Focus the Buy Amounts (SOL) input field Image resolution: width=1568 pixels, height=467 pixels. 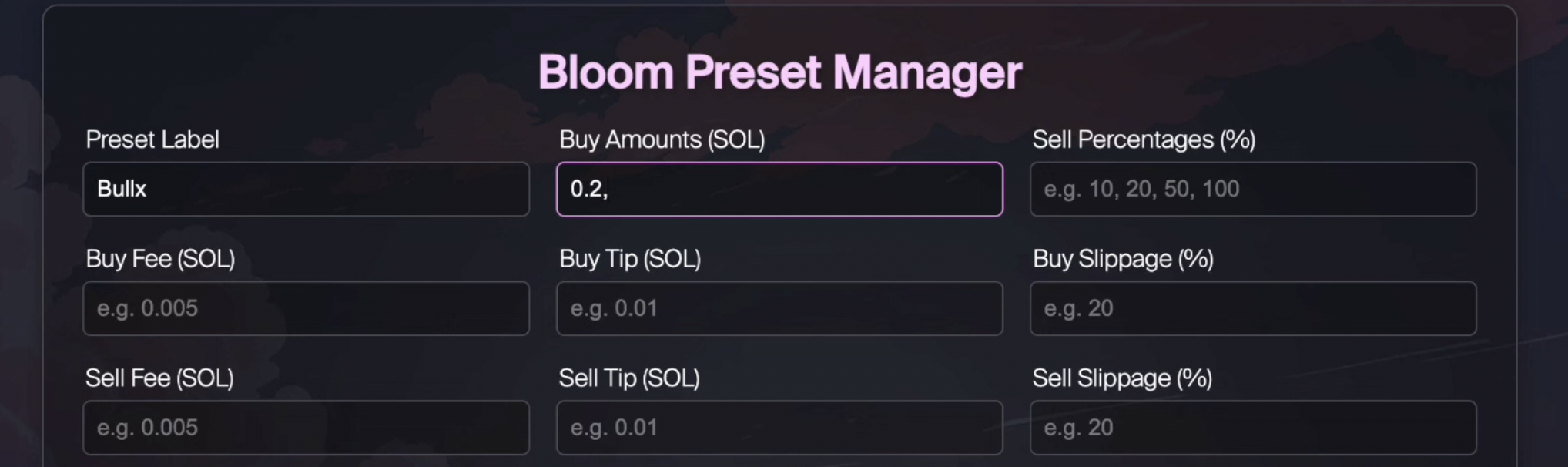click(x=779, y=189)
